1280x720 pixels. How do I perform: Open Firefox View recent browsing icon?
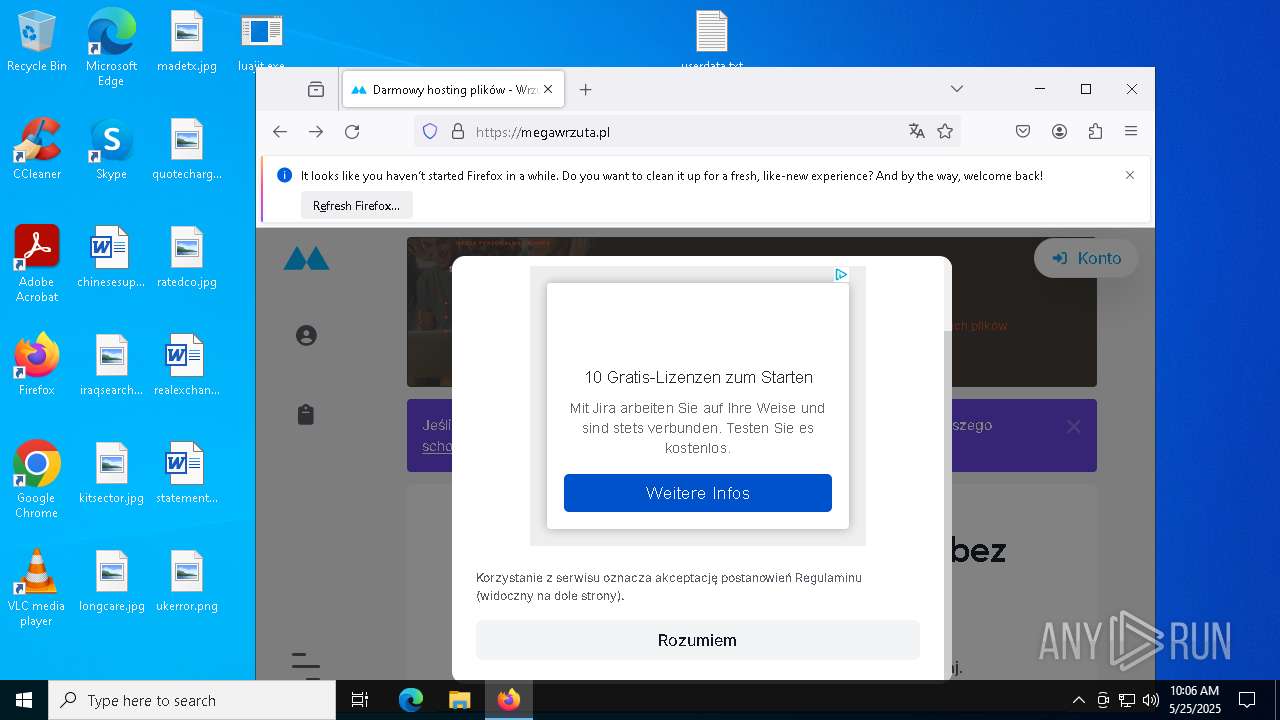tap(316, 89)
